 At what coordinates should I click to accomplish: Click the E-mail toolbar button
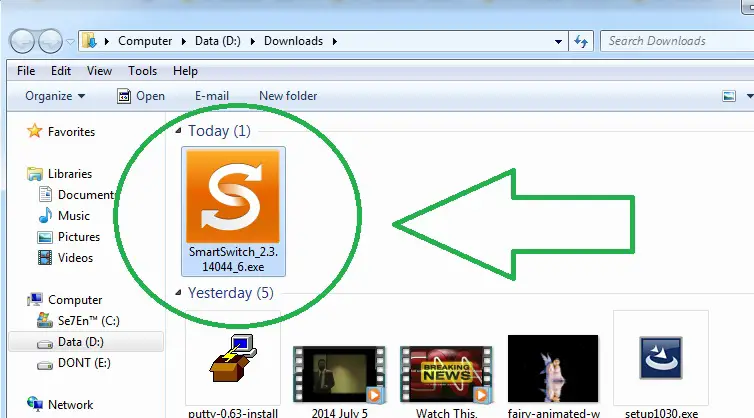(212, 96)
